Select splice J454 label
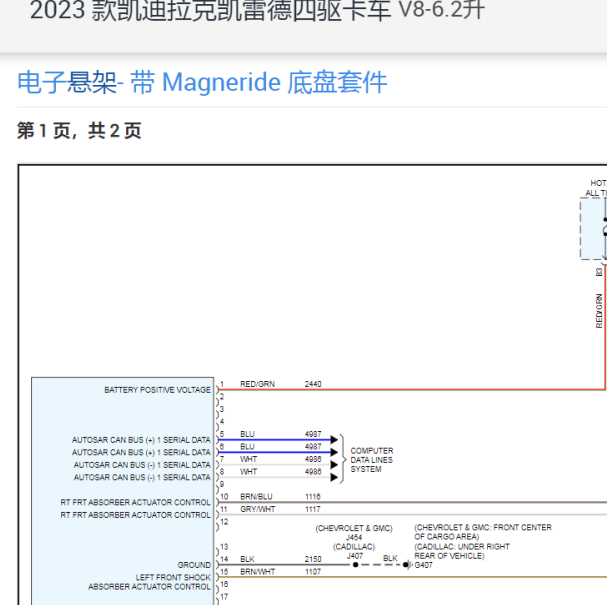The height and width of the screenshot is (605, 607). point(354,537)
